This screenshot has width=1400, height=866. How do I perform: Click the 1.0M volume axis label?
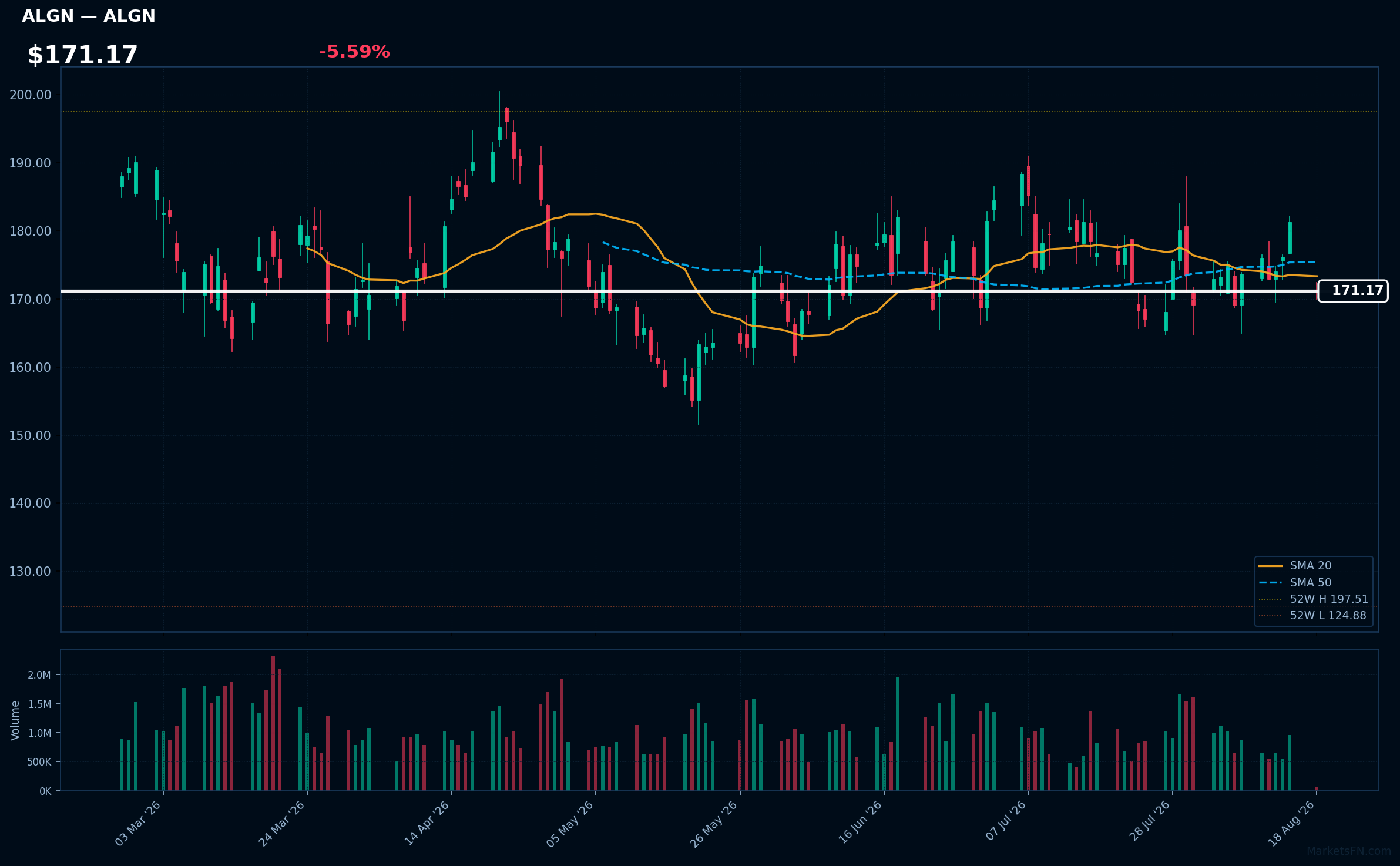click(x=39, y=733)
